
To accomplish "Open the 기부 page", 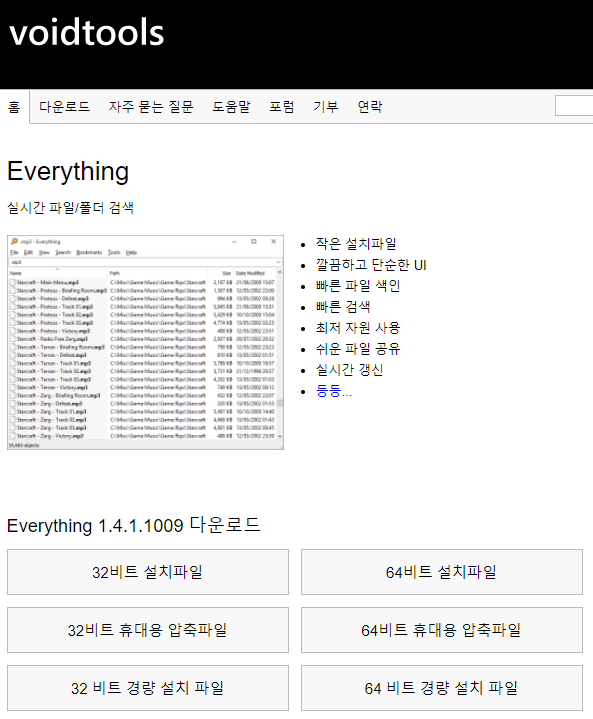I will point(326,106).
